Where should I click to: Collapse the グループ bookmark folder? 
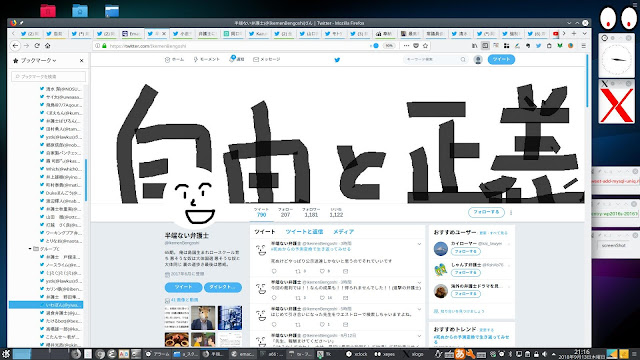click(x=30, y=249)
